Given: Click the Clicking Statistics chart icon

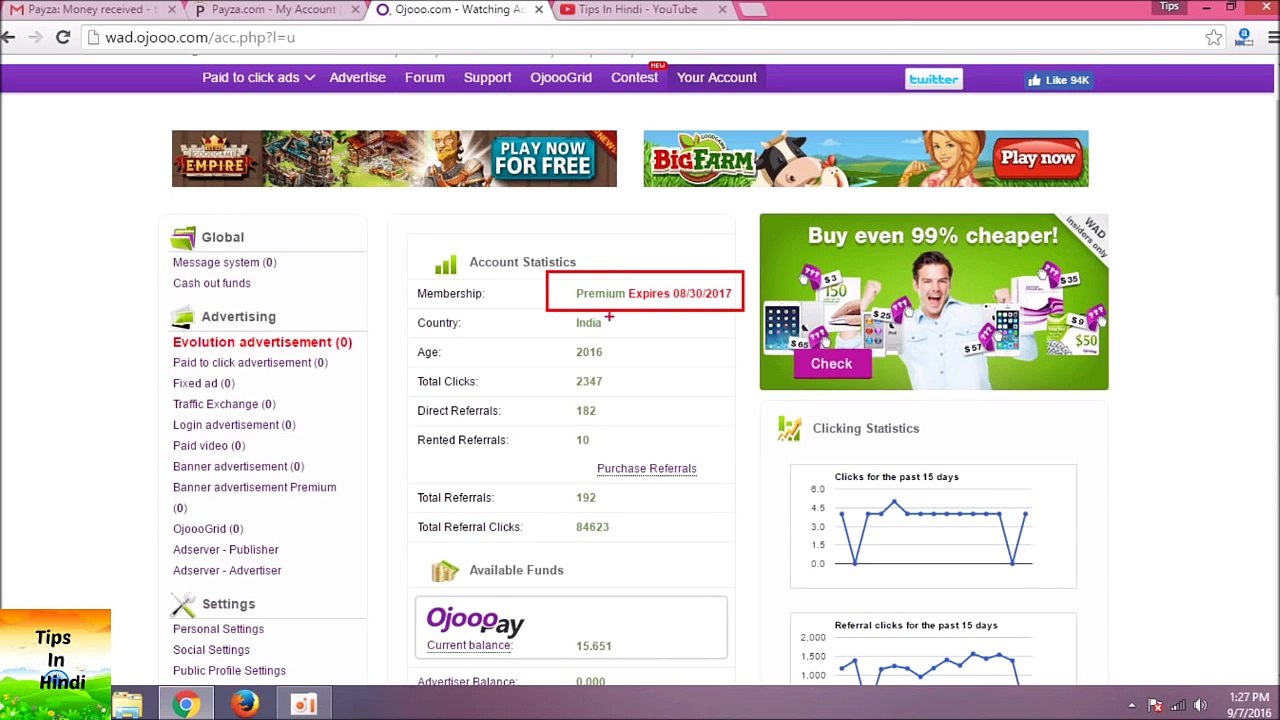Looking at the screenshot, I should click(789, 429).
